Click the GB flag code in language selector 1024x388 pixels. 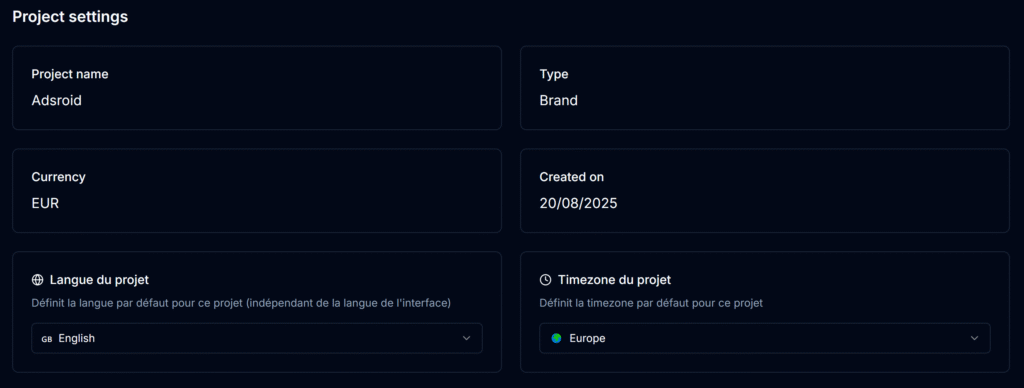[x=47, y=339]
